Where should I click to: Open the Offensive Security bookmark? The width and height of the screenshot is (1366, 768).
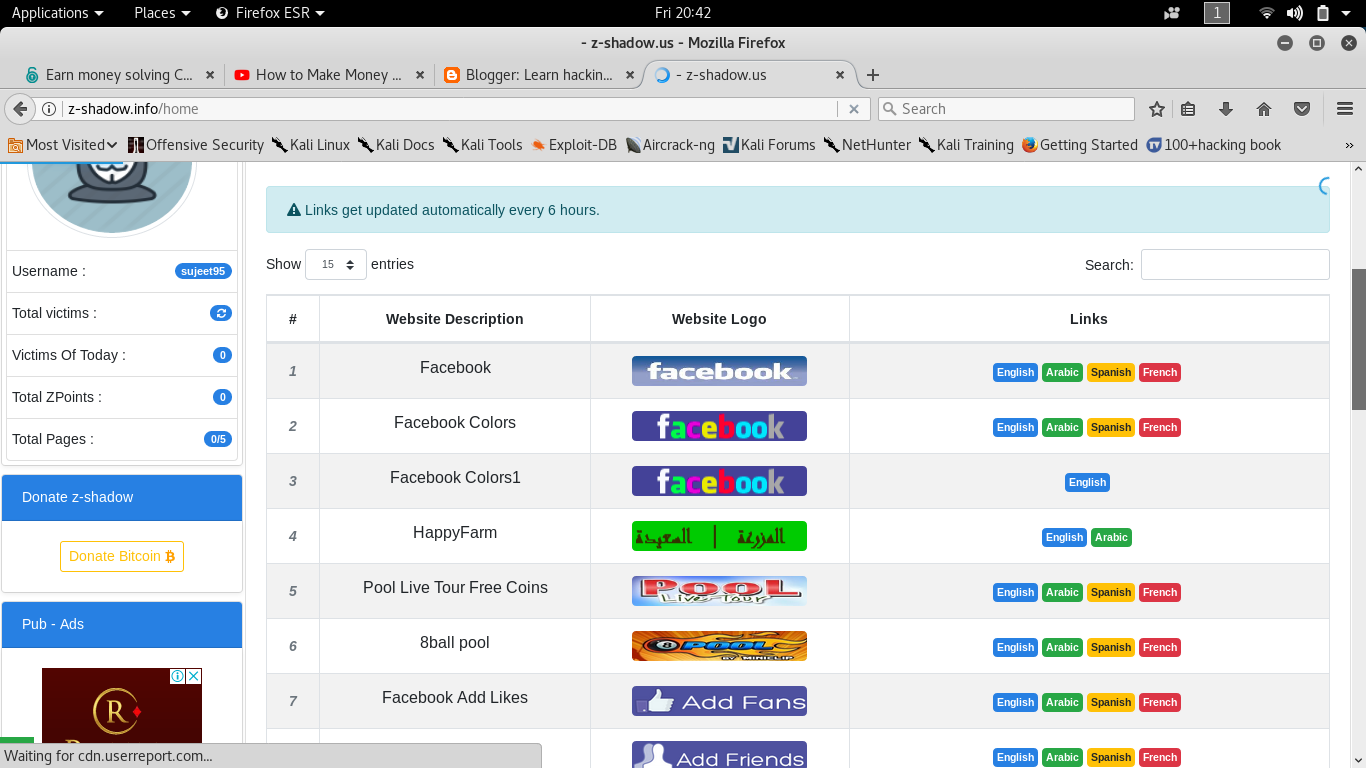[196, 145]
